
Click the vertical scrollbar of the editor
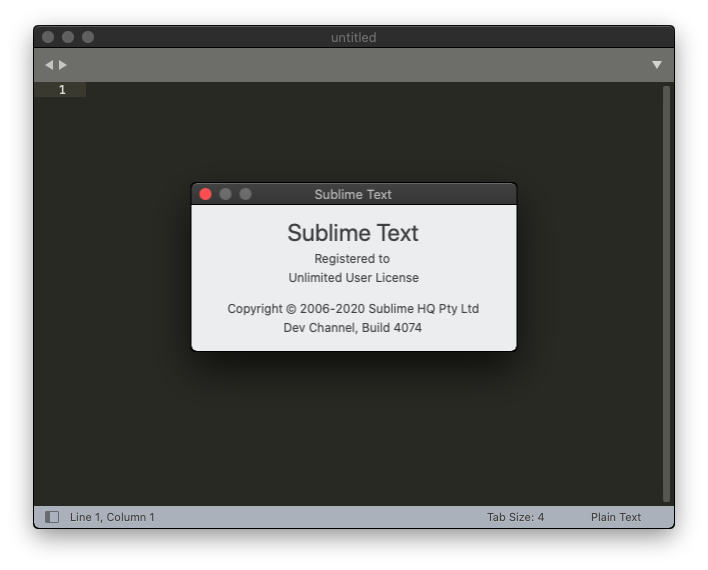click(x=666, y=294)
